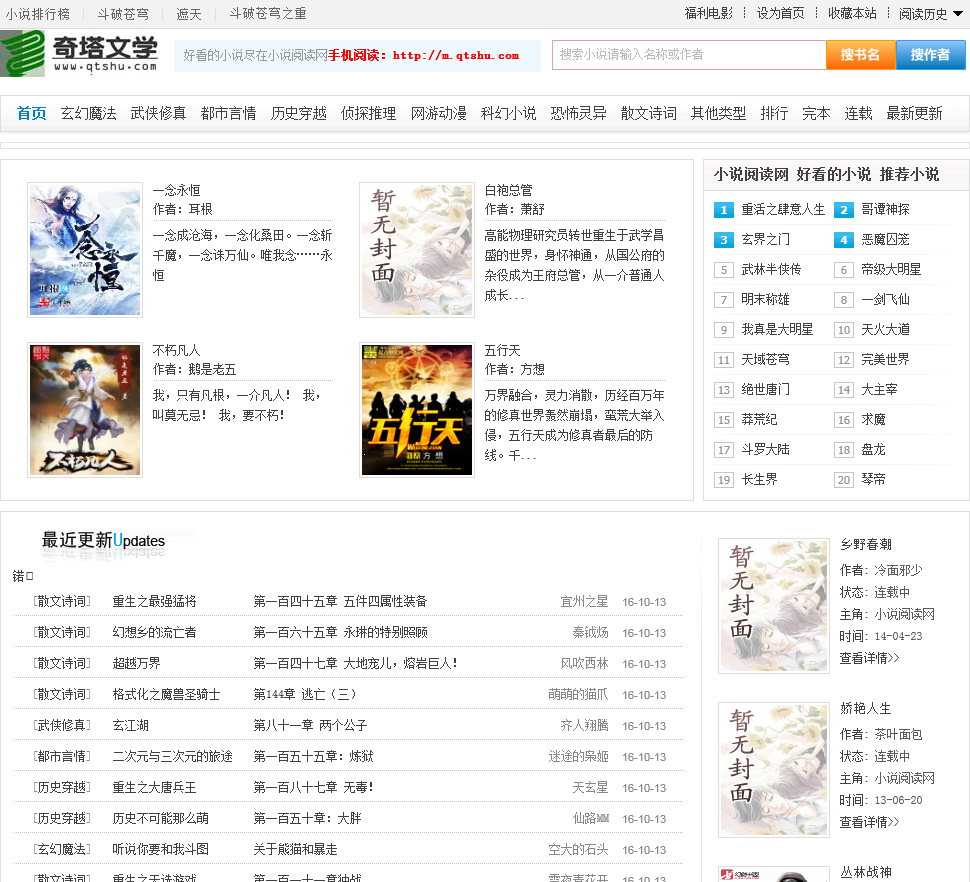Open 超越万界 in updates list
Viewport: 970px width, 882px height.
click(x=136, y=663)
